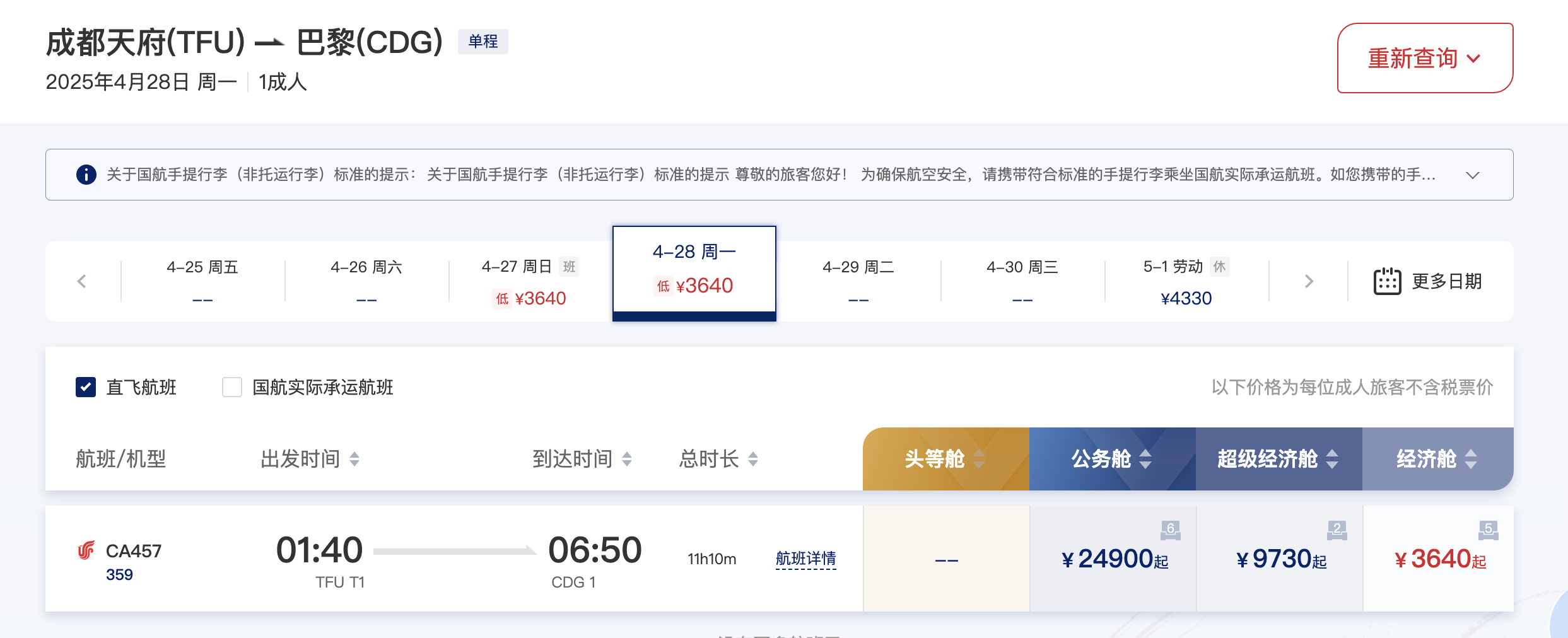The width and height of the screenshot is (1568, 638).
Task: Click the Air China logo beside CA457
Action: tap(86, 551)
